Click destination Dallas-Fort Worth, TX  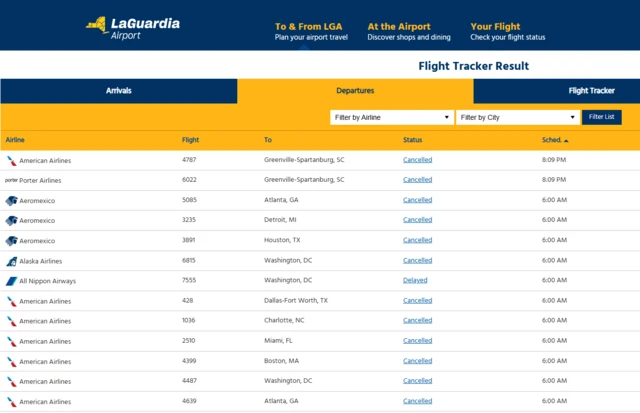point(296,301)
